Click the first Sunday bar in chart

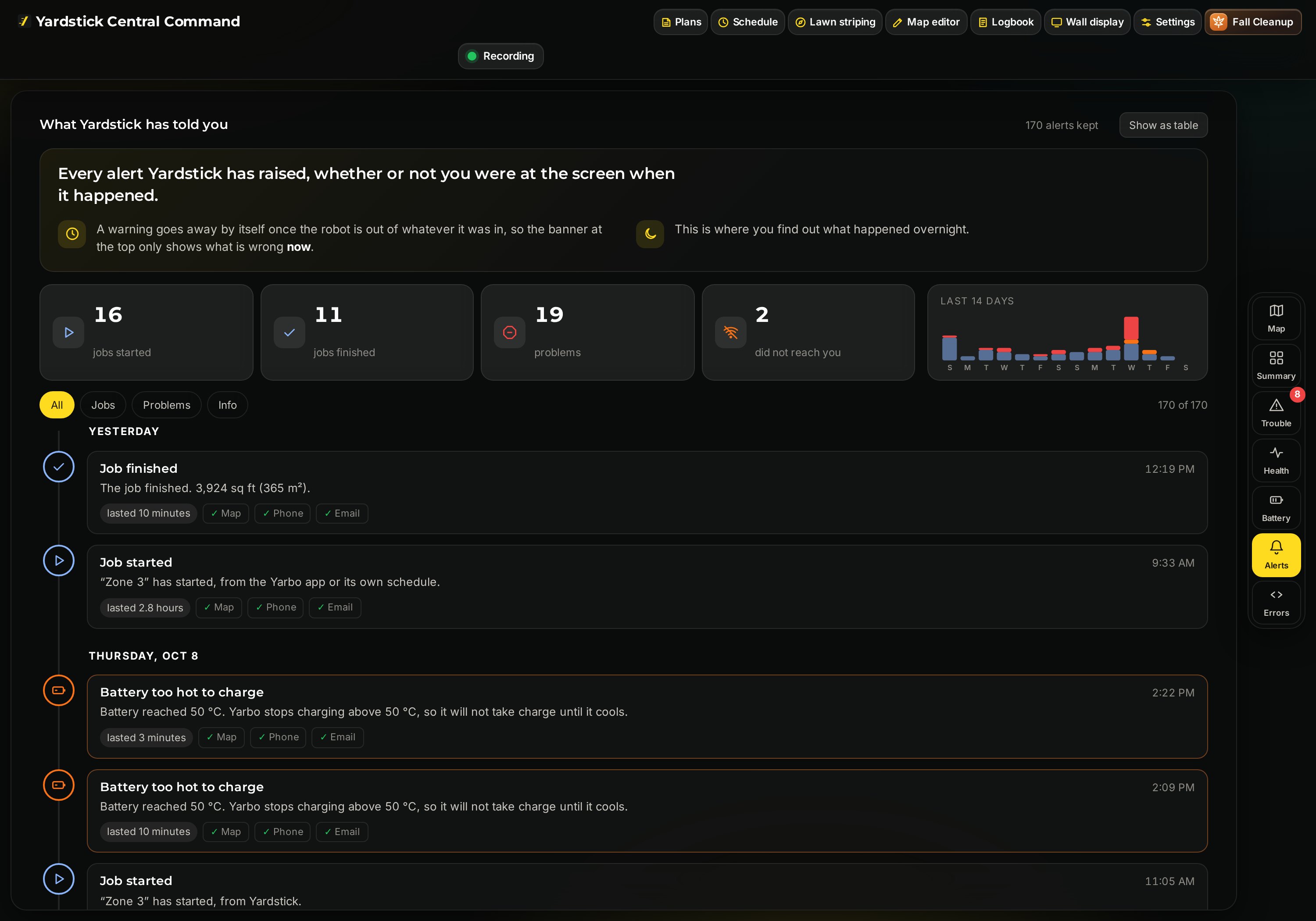pos(949,348)
